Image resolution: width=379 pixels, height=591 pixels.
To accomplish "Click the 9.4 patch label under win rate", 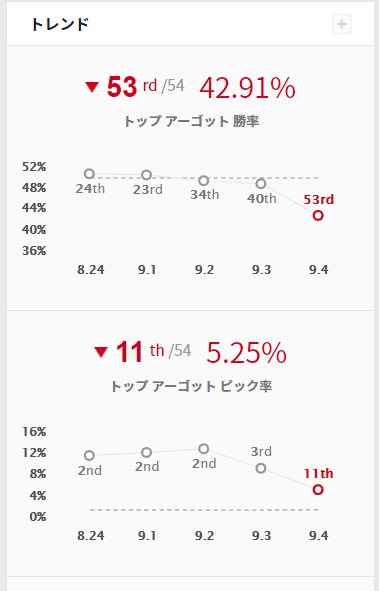I will 318,270.
